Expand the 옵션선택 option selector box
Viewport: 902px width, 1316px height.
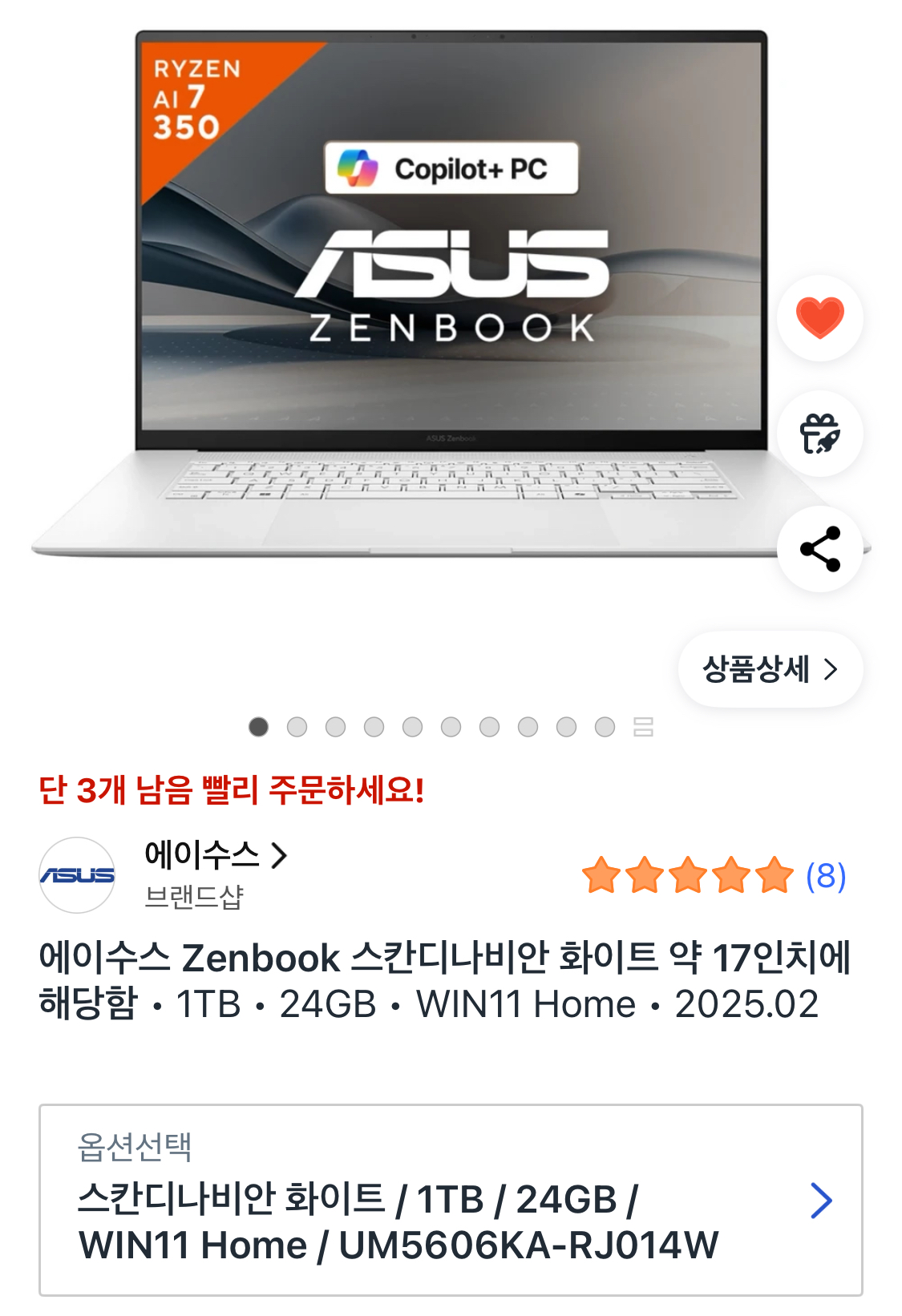coord(451,1200)
